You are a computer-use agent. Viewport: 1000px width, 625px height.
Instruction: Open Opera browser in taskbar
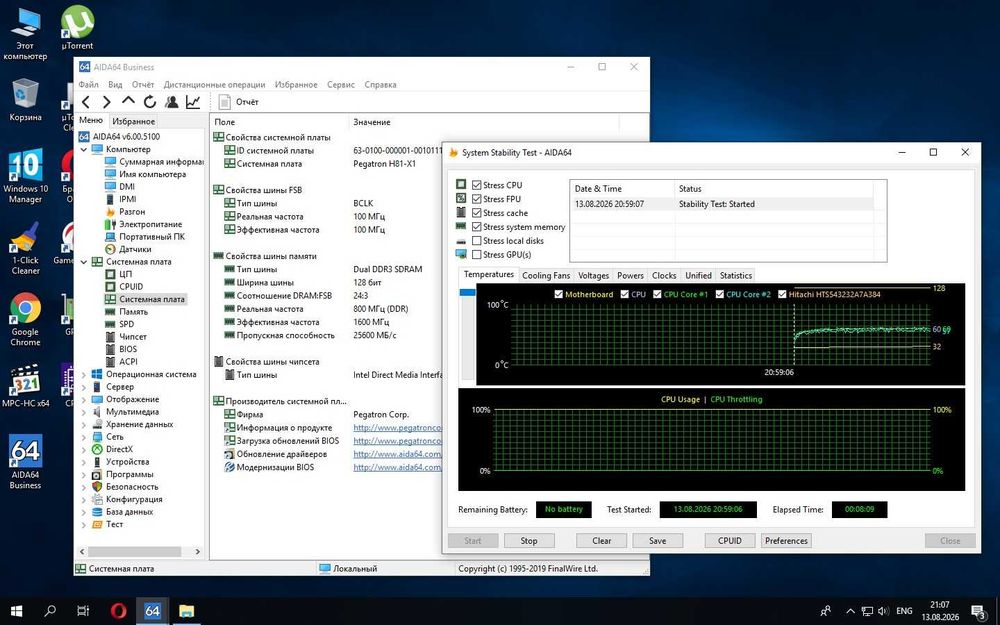118,610
